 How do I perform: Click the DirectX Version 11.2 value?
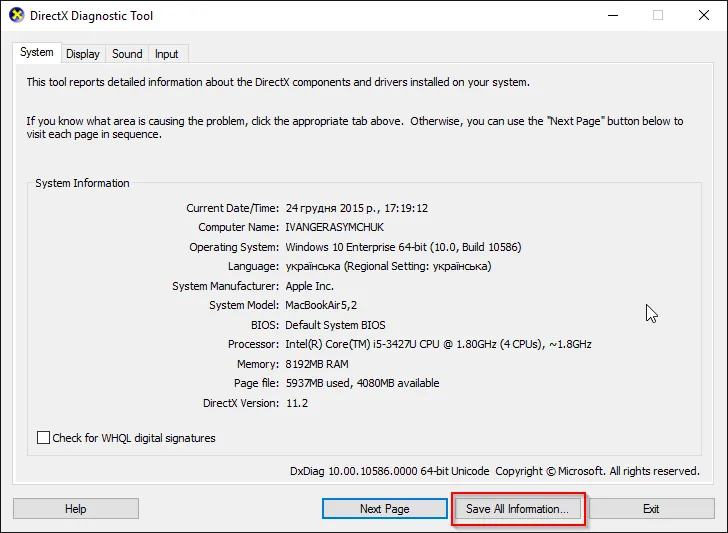click(297, 403)
